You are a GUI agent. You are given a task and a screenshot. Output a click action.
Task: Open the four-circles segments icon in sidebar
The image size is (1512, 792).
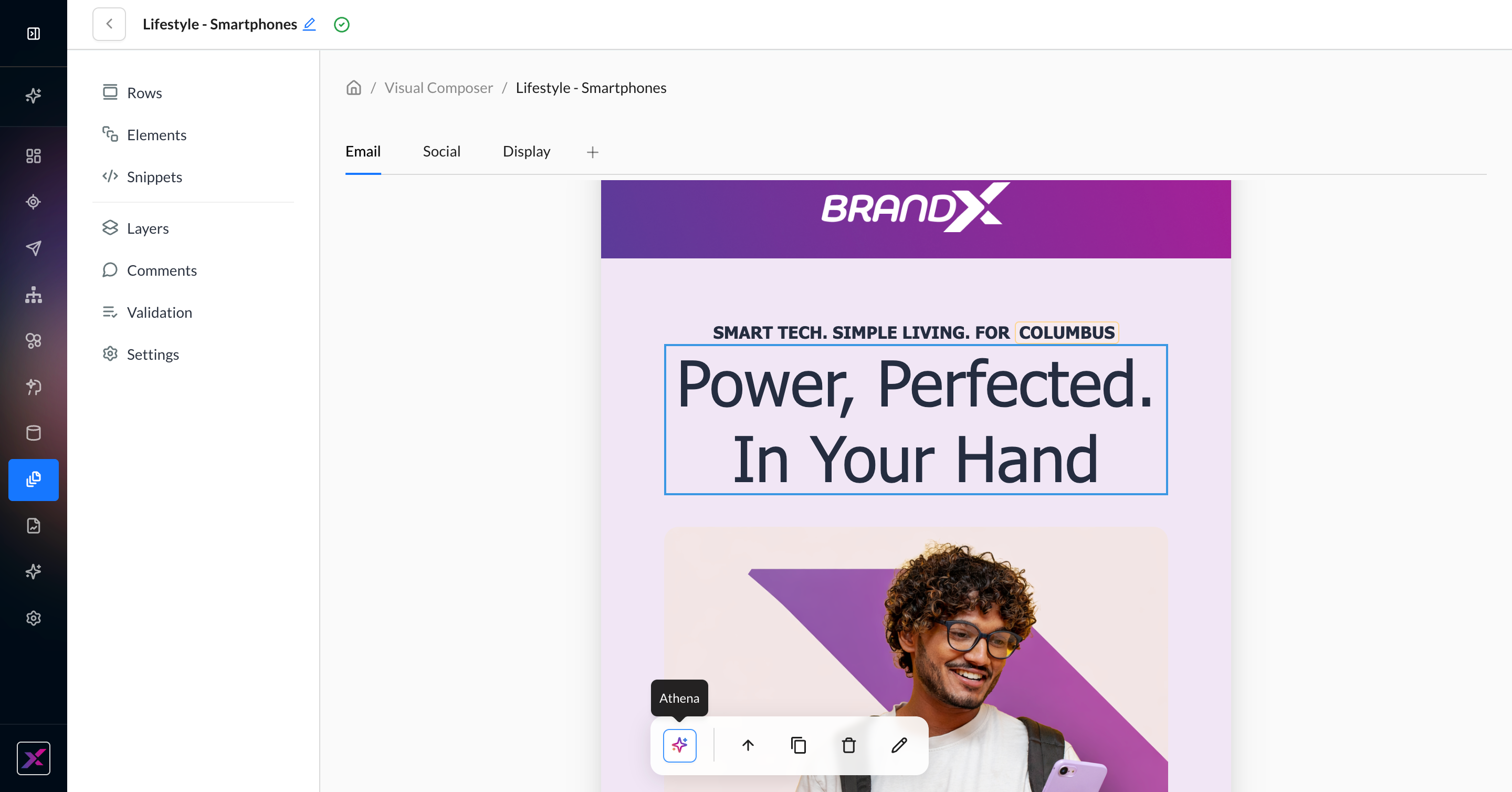34,340
